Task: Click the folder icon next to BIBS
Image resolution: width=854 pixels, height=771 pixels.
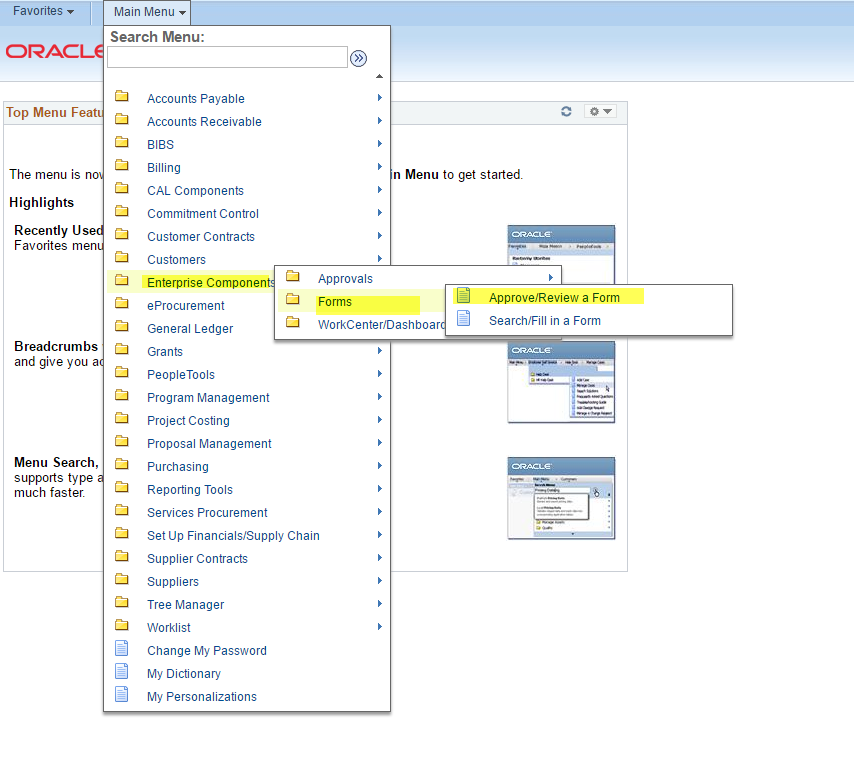Action: click(121, 142)
